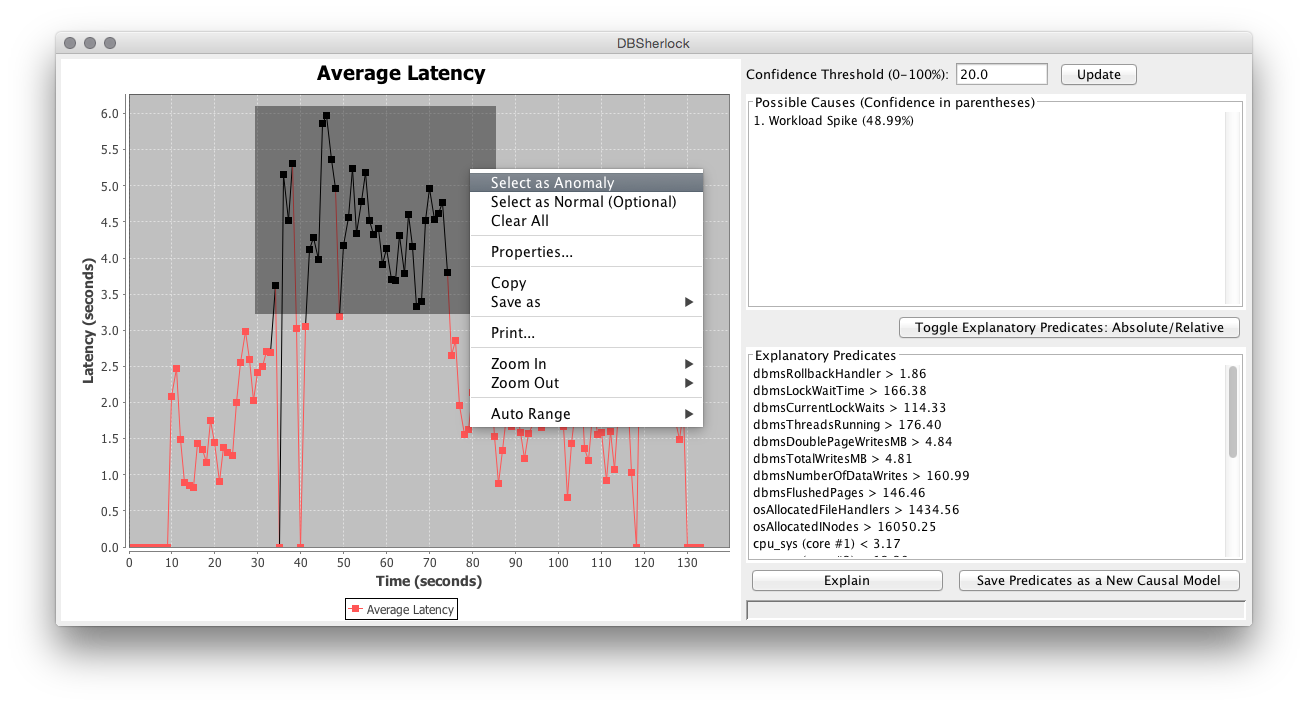The height and width of the screenshot is (706, 1308).
Task: Select the 'Workload Spike (48.99%)' cause
Action: tap(833, 121)
